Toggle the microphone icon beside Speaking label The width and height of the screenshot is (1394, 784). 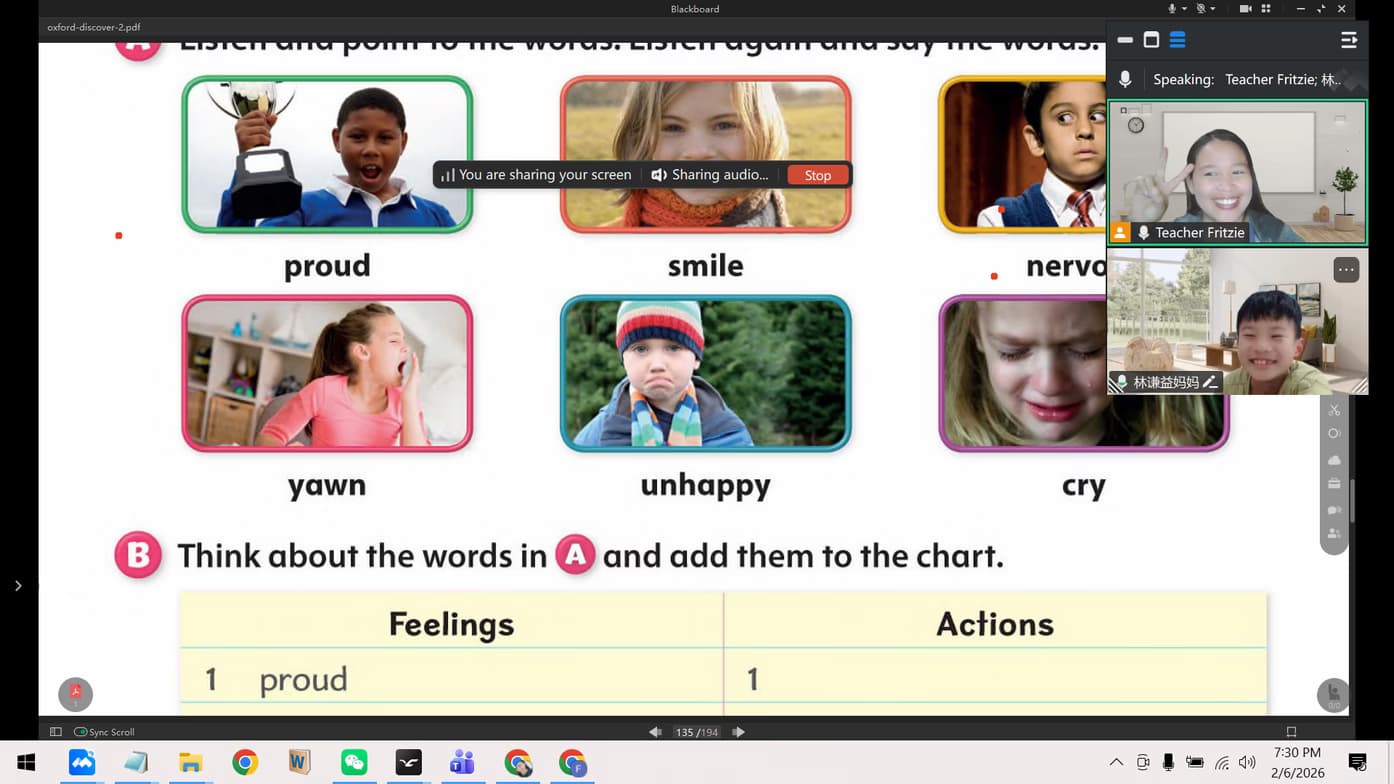click(x=1125, y=79)
